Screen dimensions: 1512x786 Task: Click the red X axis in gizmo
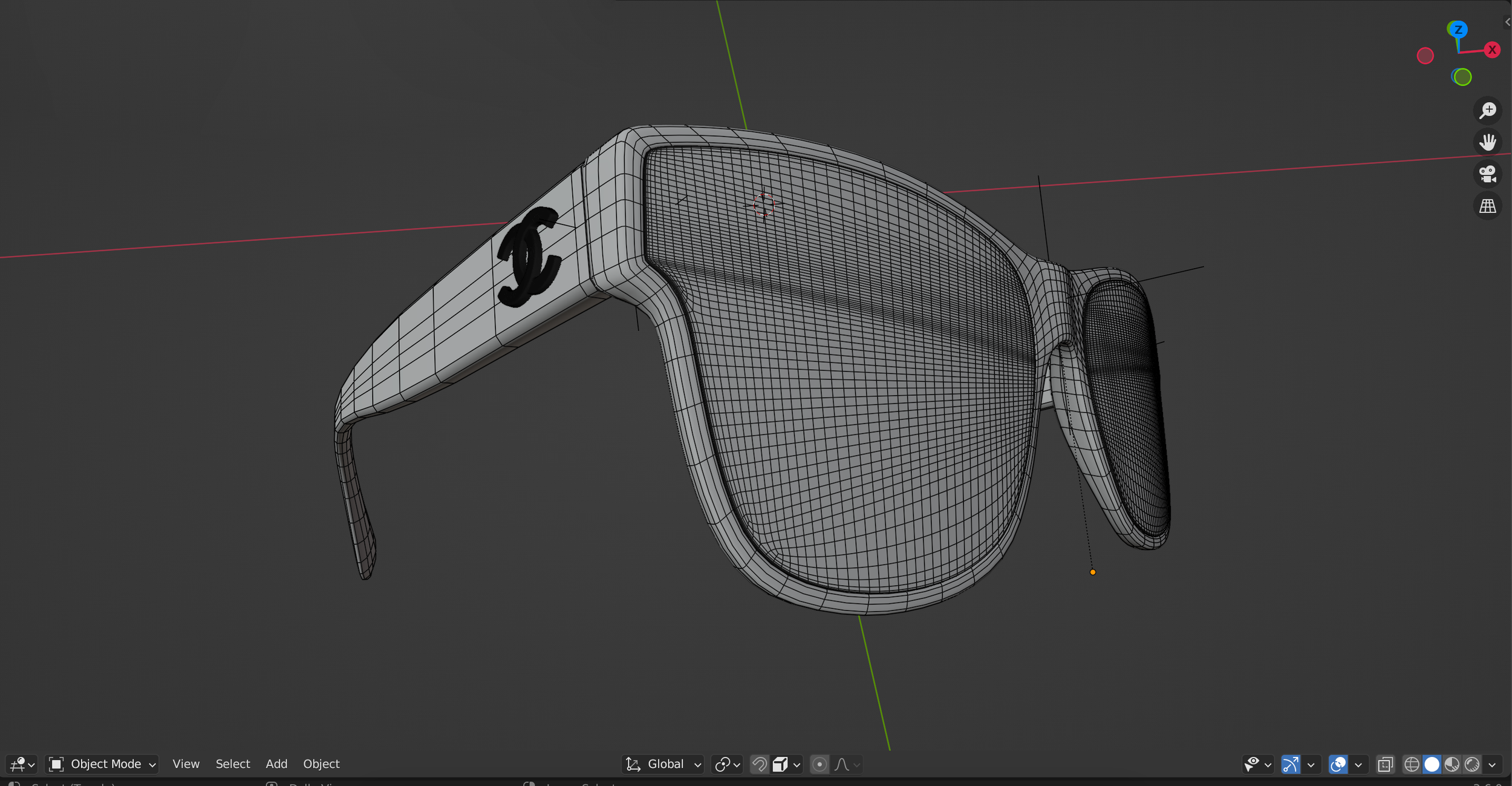[1491, 50]
